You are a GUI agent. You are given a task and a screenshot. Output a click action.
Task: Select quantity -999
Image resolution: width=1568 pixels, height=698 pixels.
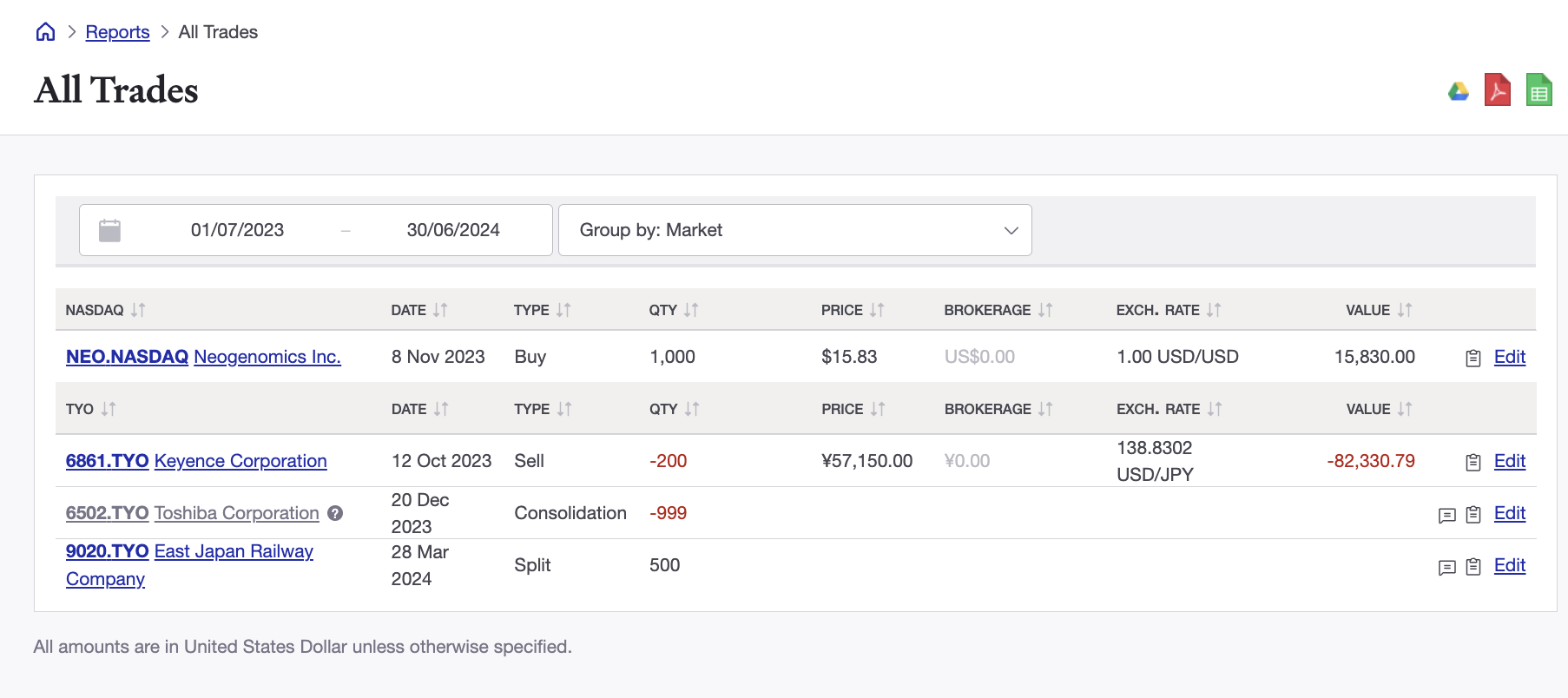[x=668, y=513]
